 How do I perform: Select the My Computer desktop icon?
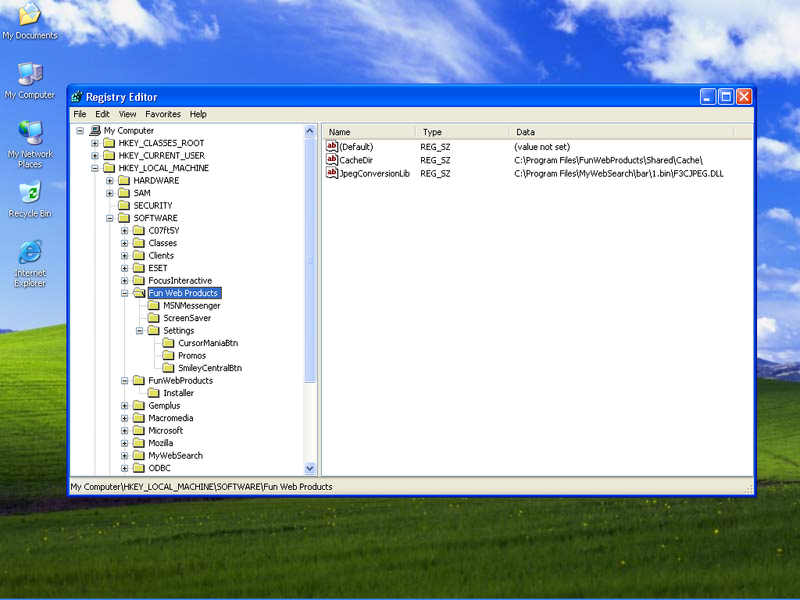30,81
